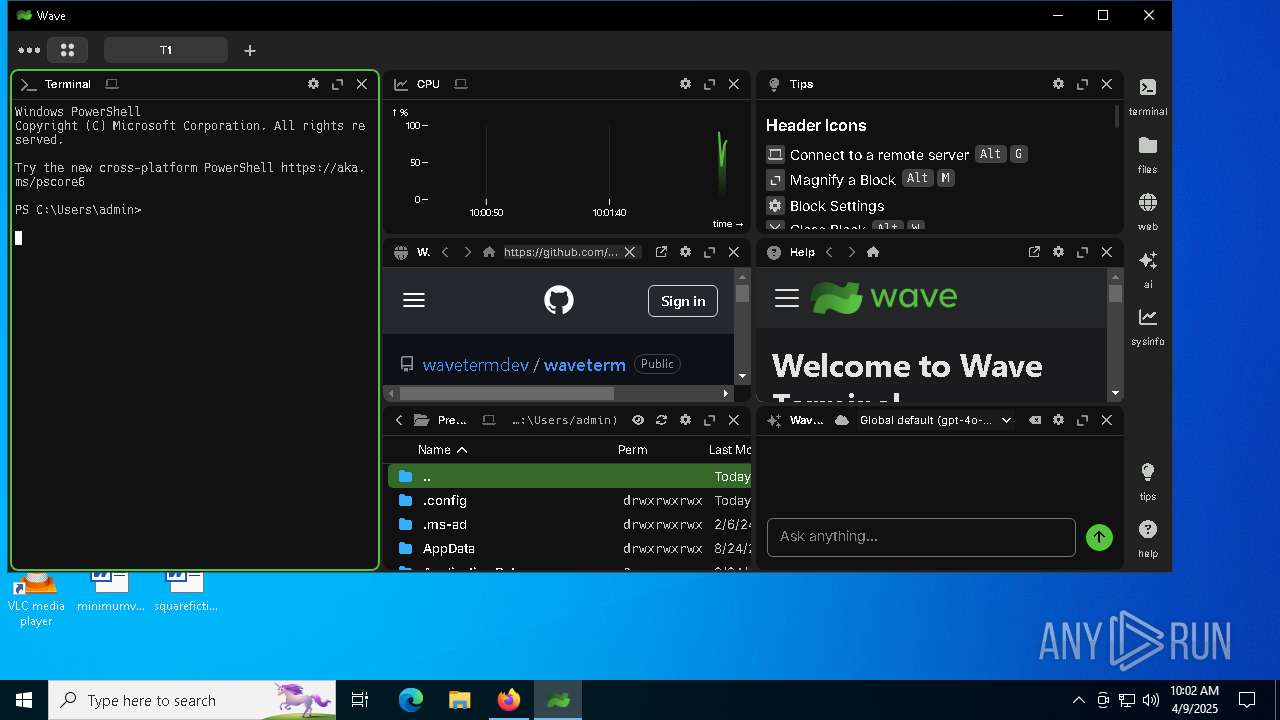The height and width of the screenshot is (720, 1280).
Task: Open Task View on taskbar
Action: click(360, 700)
